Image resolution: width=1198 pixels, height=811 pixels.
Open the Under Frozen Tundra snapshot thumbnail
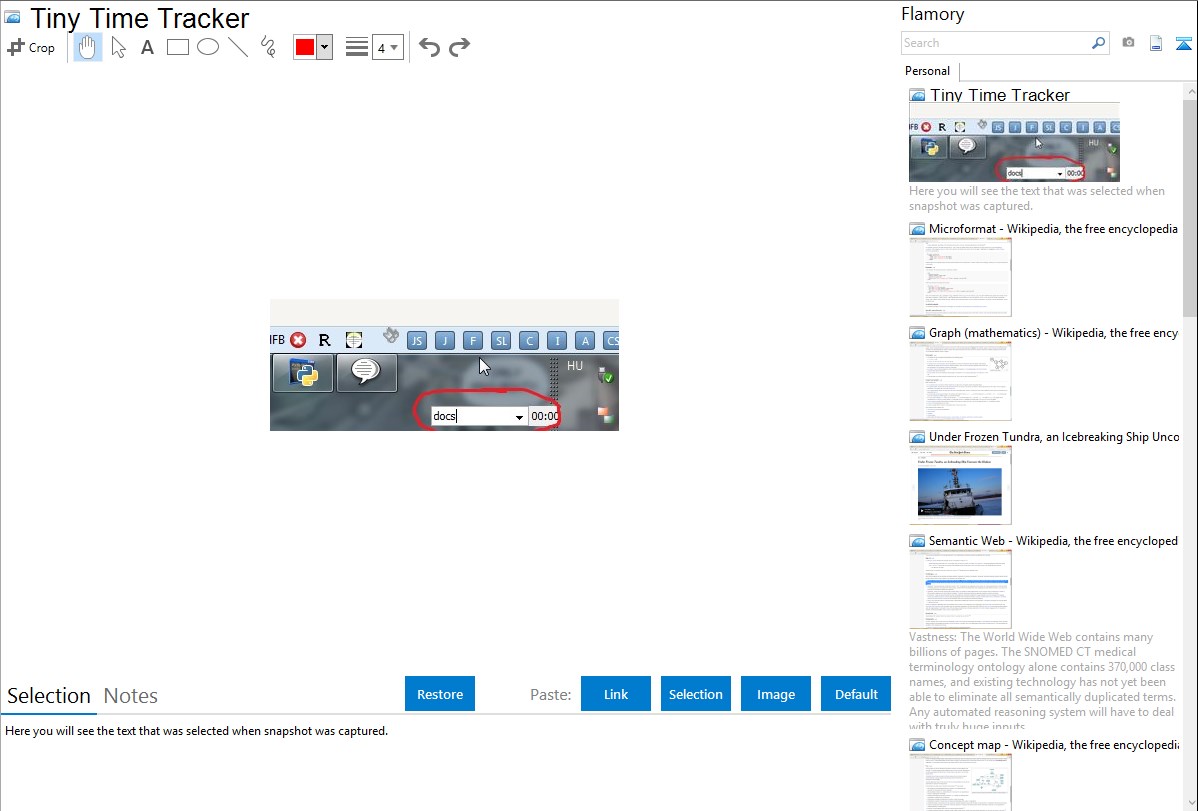(x=960, y=485)
